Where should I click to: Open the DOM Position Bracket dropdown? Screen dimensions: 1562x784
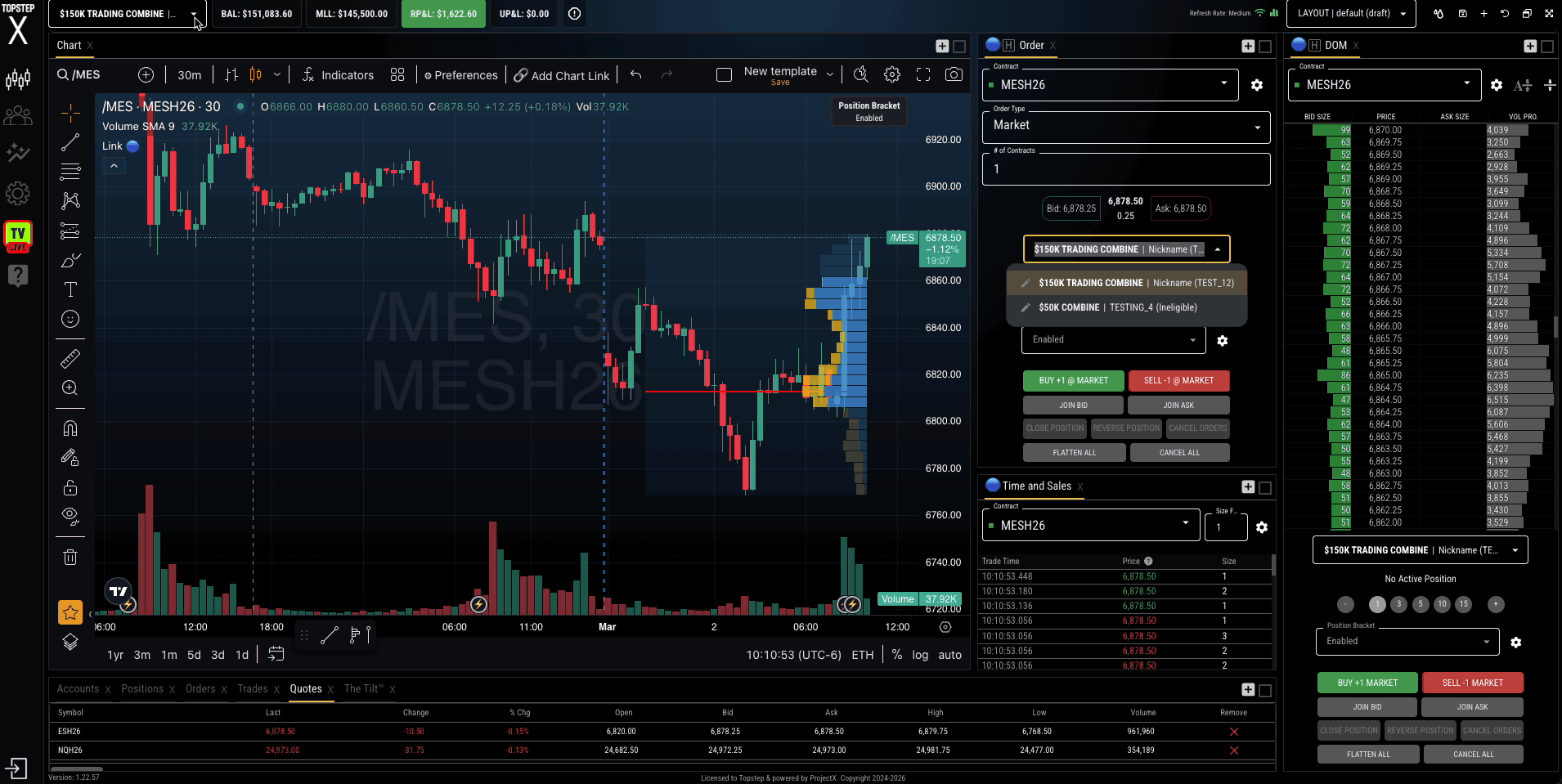[1407, 642]
